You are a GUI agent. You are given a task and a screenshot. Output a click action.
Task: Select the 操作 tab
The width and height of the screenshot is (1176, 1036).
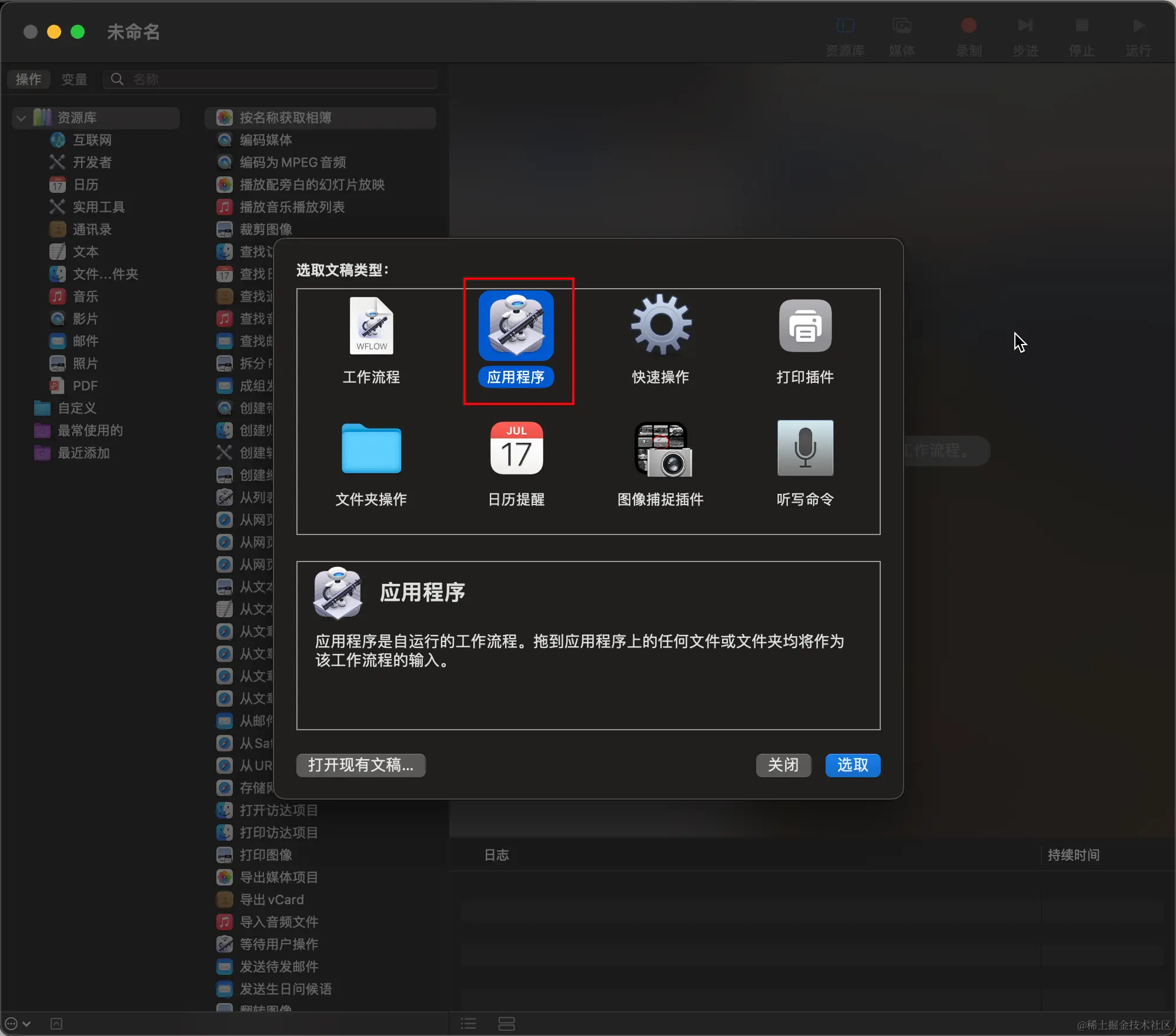(x=28, y=79)
